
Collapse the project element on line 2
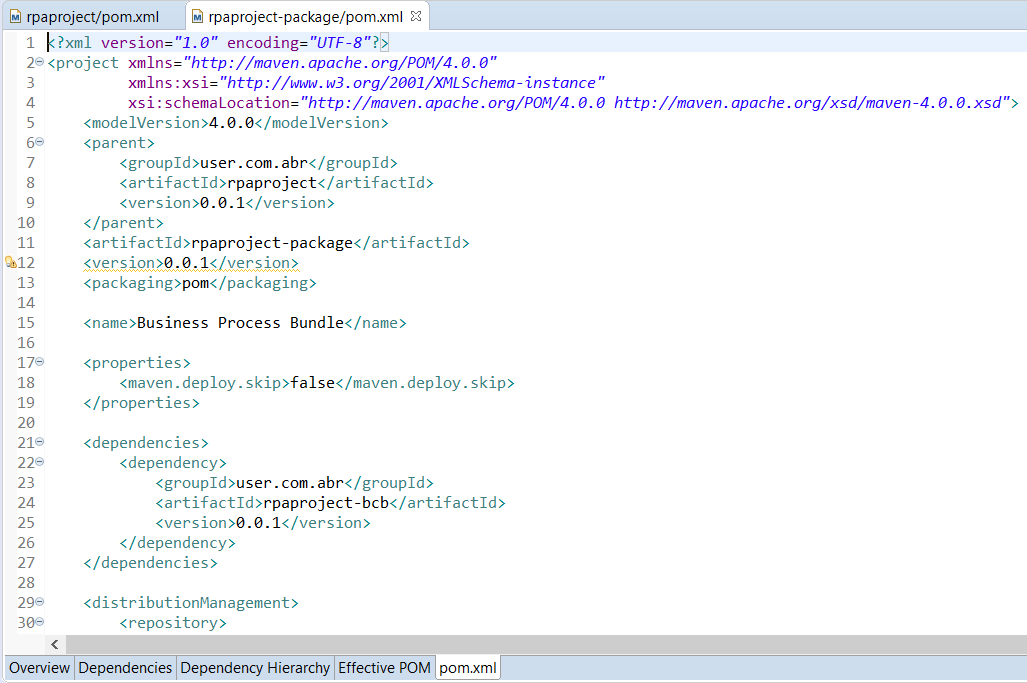[39, 62]
